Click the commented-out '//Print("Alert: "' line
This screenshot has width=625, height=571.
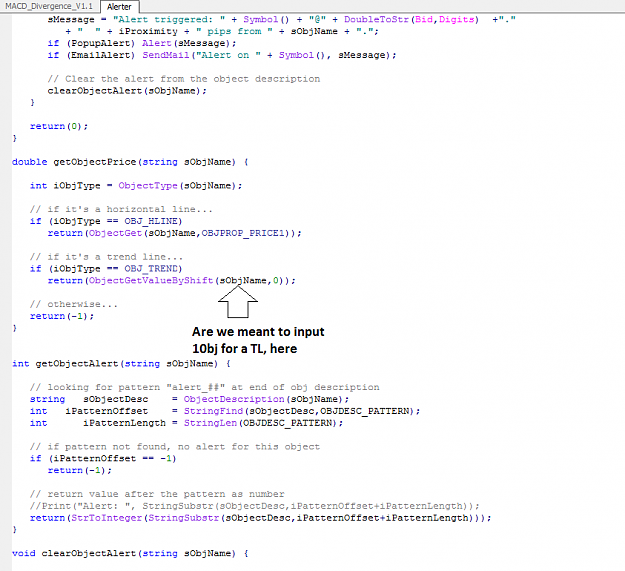click(x=254, y=506)
